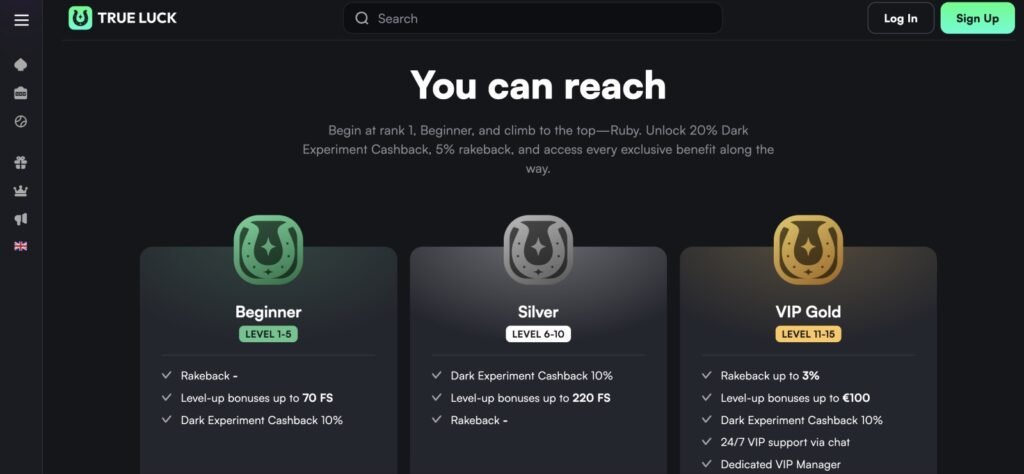Click the magnifying glass search icon
Viewport: 1024px width, 474px height.
click(362, 18)
